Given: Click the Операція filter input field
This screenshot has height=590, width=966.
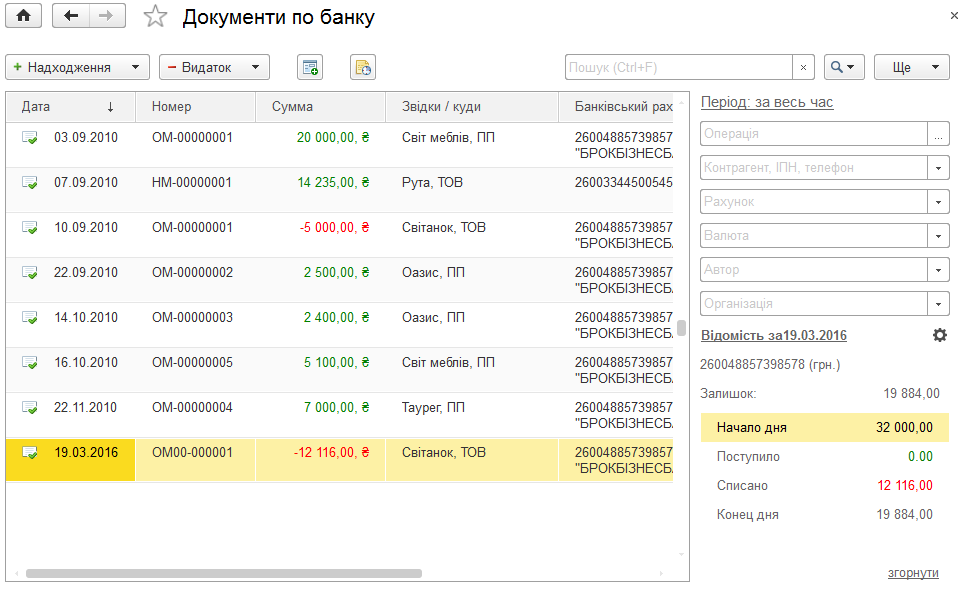Looking at the screenshot, I should (814, 134).
